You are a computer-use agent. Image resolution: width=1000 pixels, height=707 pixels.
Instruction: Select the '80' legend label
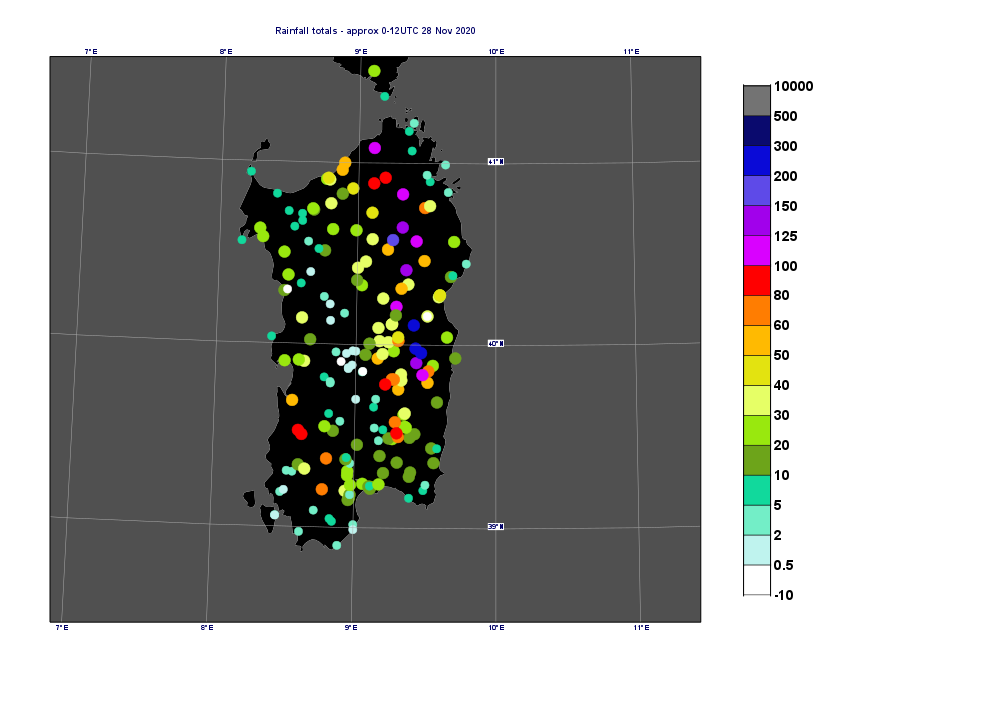[782, 295]
